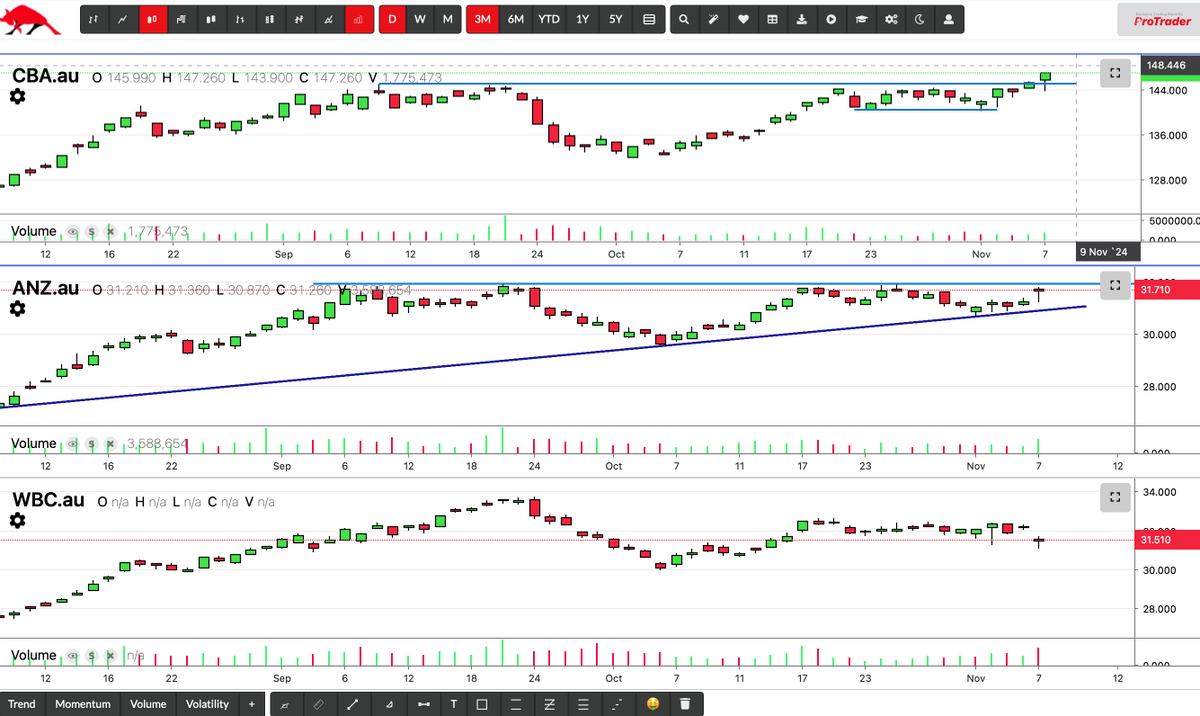The width and height of the screenshot is (1200, 716).
Task: Set the chart range to 6M
Action: (515, 19)
